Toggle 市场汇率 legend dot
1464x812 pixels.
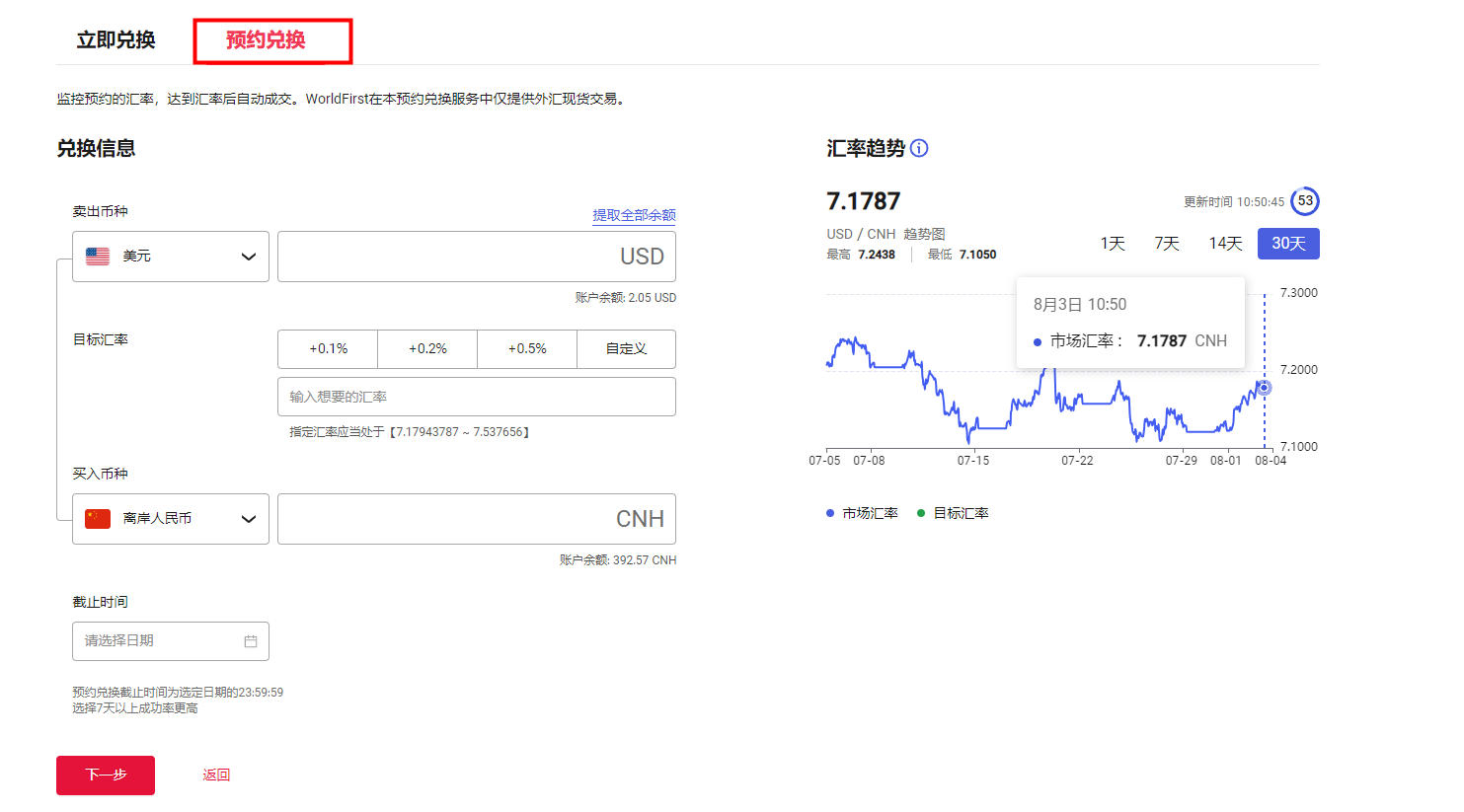[830, 513]
